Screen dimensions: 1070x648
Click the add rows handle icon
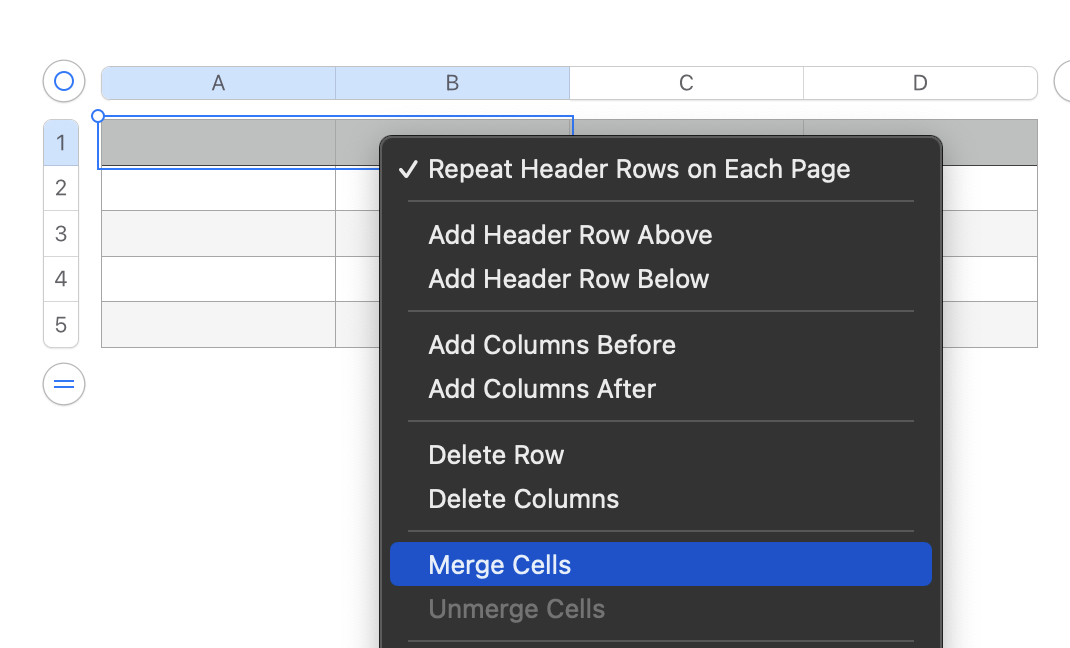click(64, 384)
